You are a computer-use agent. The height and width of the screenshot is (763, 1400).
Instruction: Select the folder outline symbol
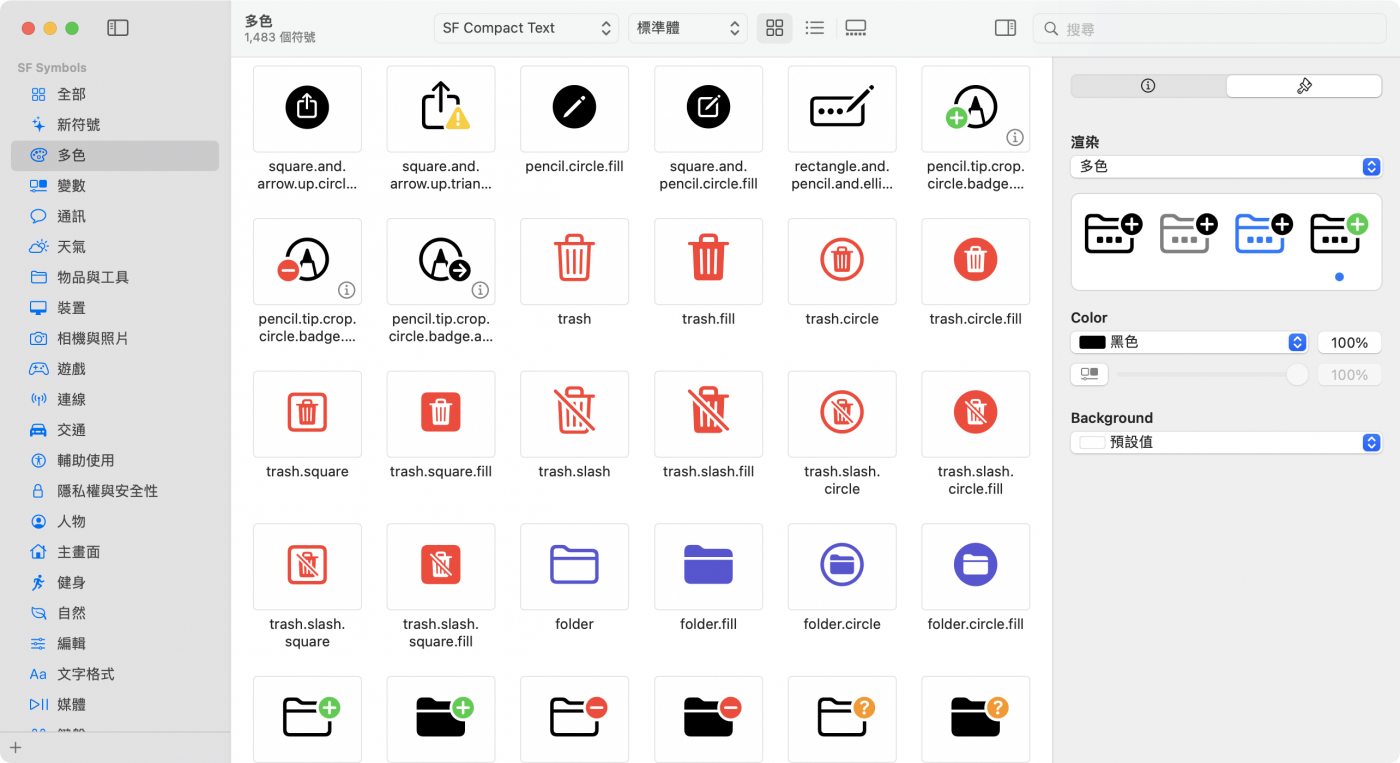[x=574, y=567]
